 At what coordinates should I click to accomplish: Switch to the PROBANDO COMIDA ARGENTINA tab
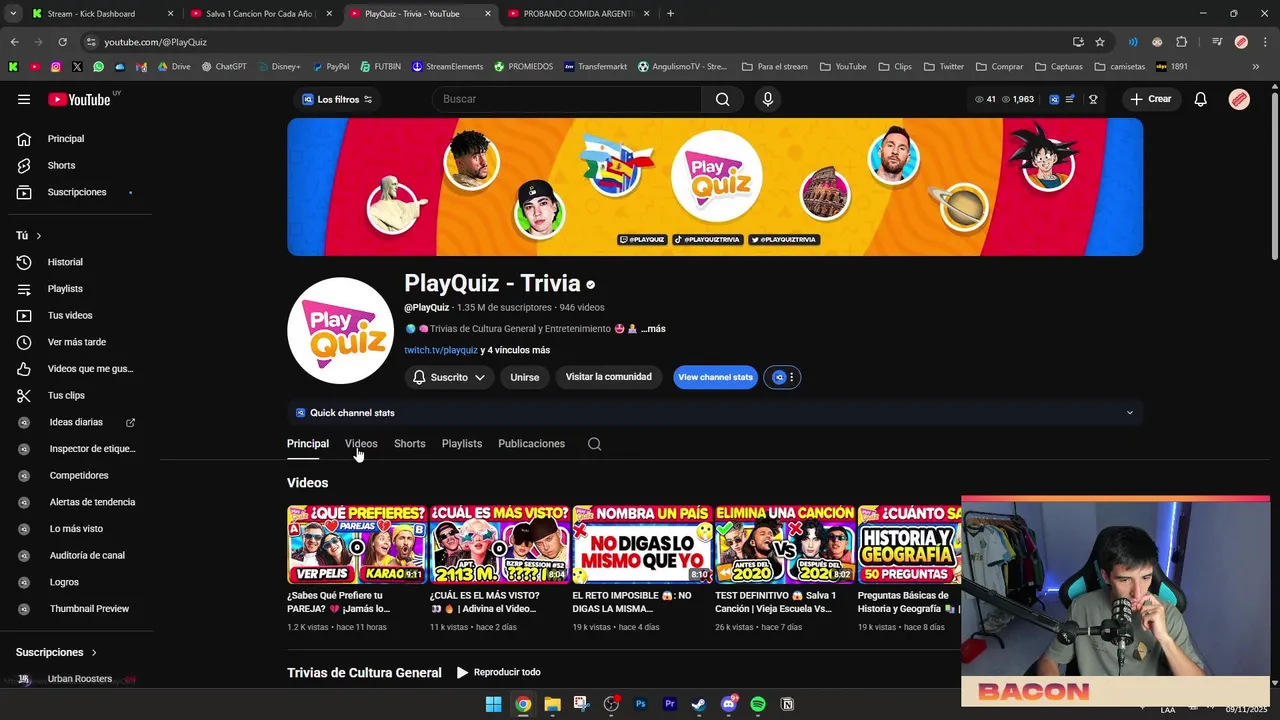(x=578, y=14)
